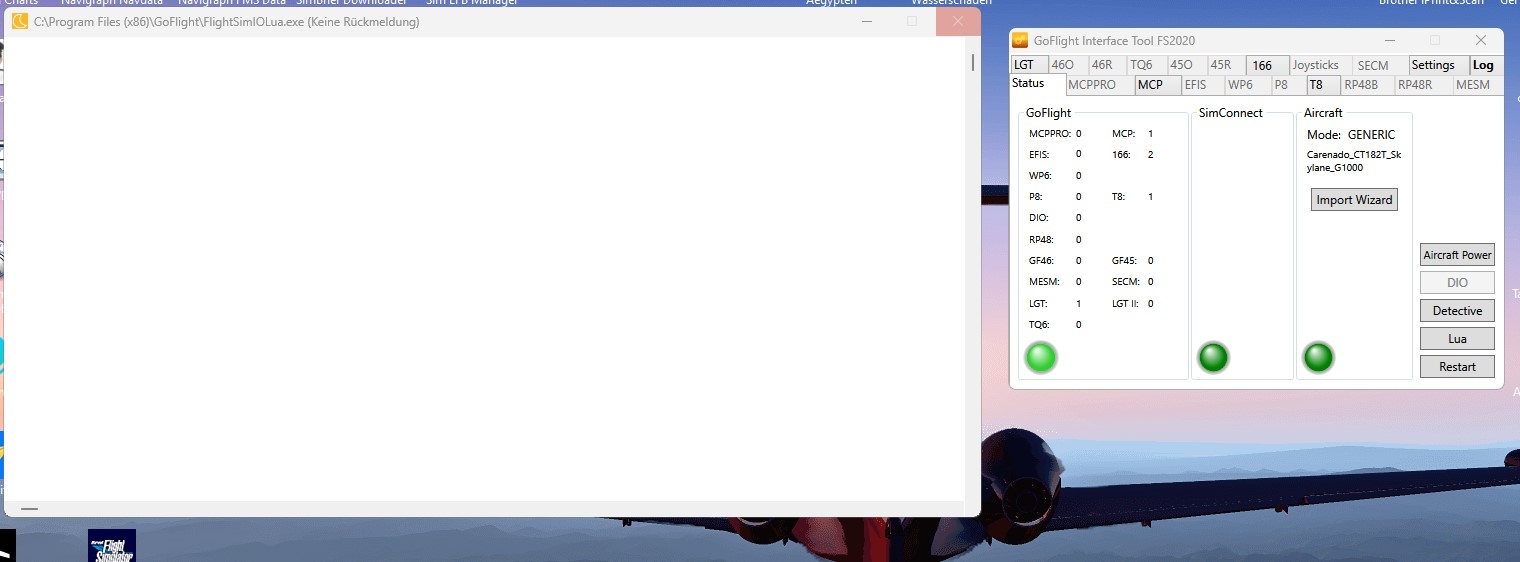Image resolution: width=1520 pixels, height=562 pixels.
Task: Open the P8 tab
Action: coord(1287,85)
